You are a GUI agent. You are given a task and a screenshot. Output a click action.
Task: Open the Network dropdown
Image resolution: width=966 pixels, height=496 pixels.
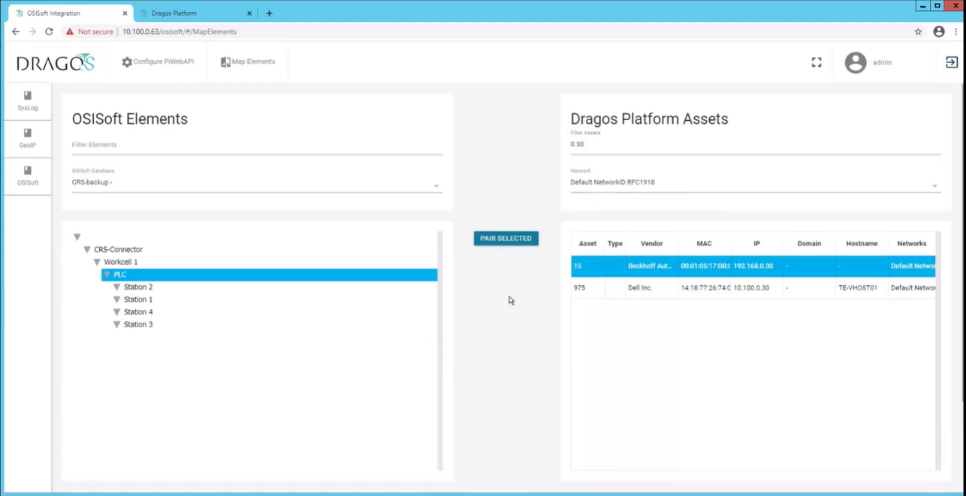click(755, 182)
